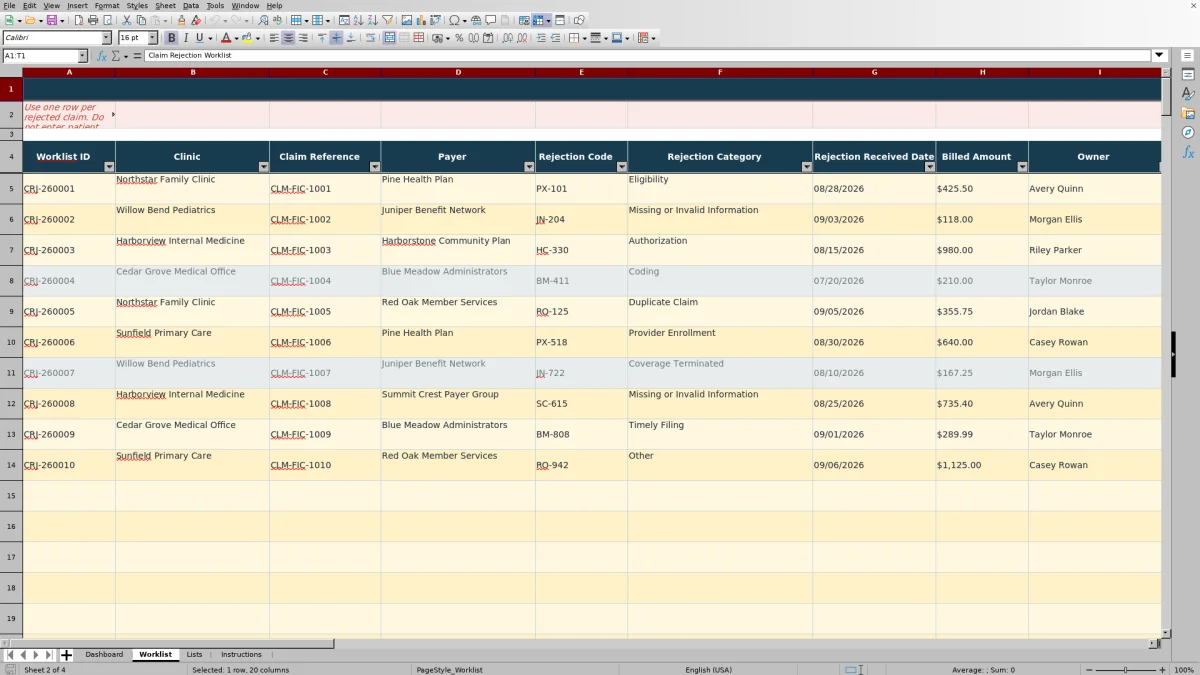This screenshot has width=1200, height=675.
Task: Toggle Italic formatting
Action: pyautogui.click(x=185, y=38)
